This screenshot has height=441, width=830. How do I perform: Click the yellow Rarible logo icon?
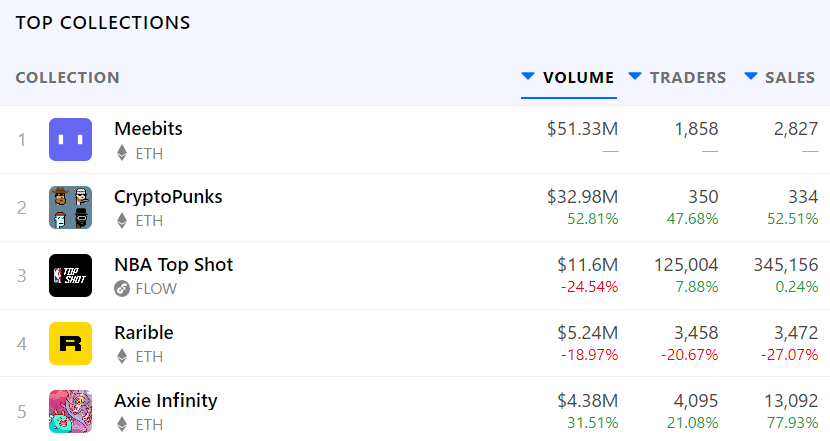click(70, 344)
